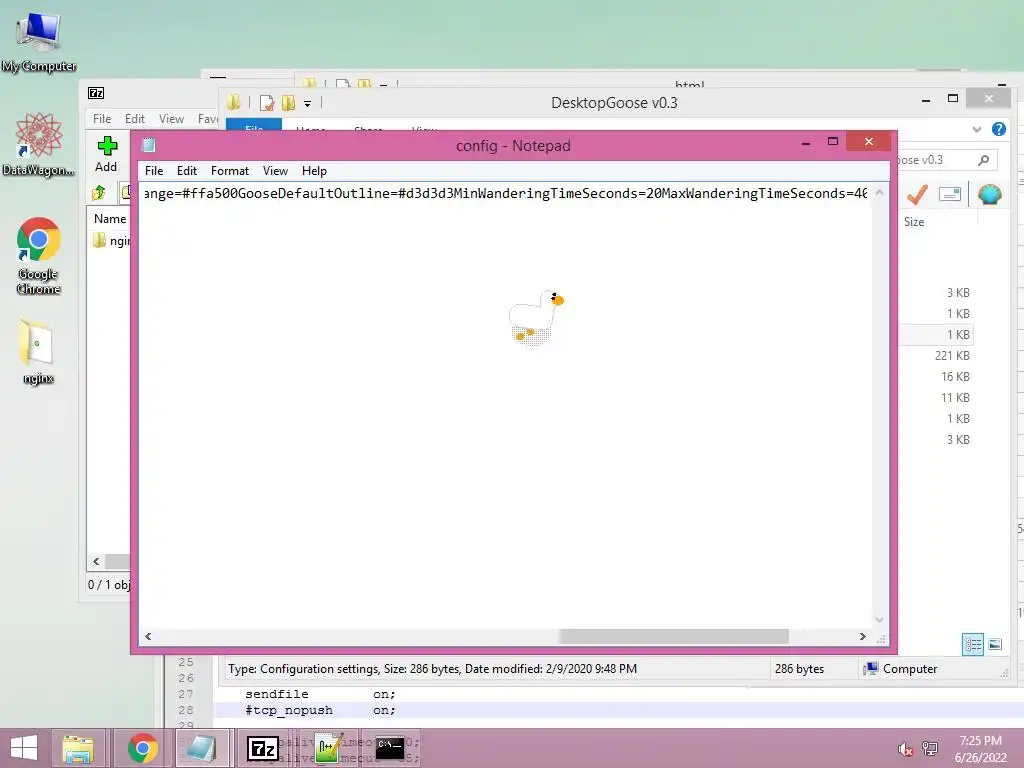Open the nginx folder on the desktop
The height and width of the screenshot is (768, 1024).
click(x=38, y=351)
